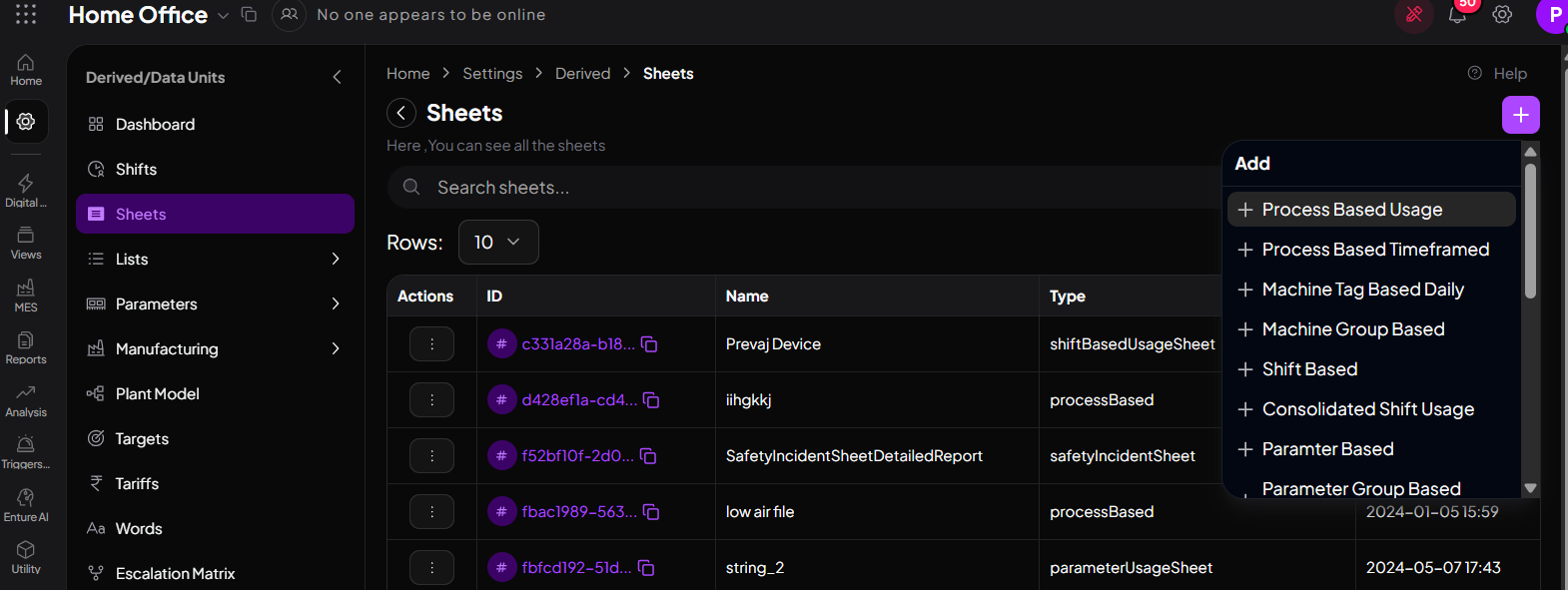Open the Home Office workspace dropdown
Screen dimensions: 1568x590
pos(223,16)
